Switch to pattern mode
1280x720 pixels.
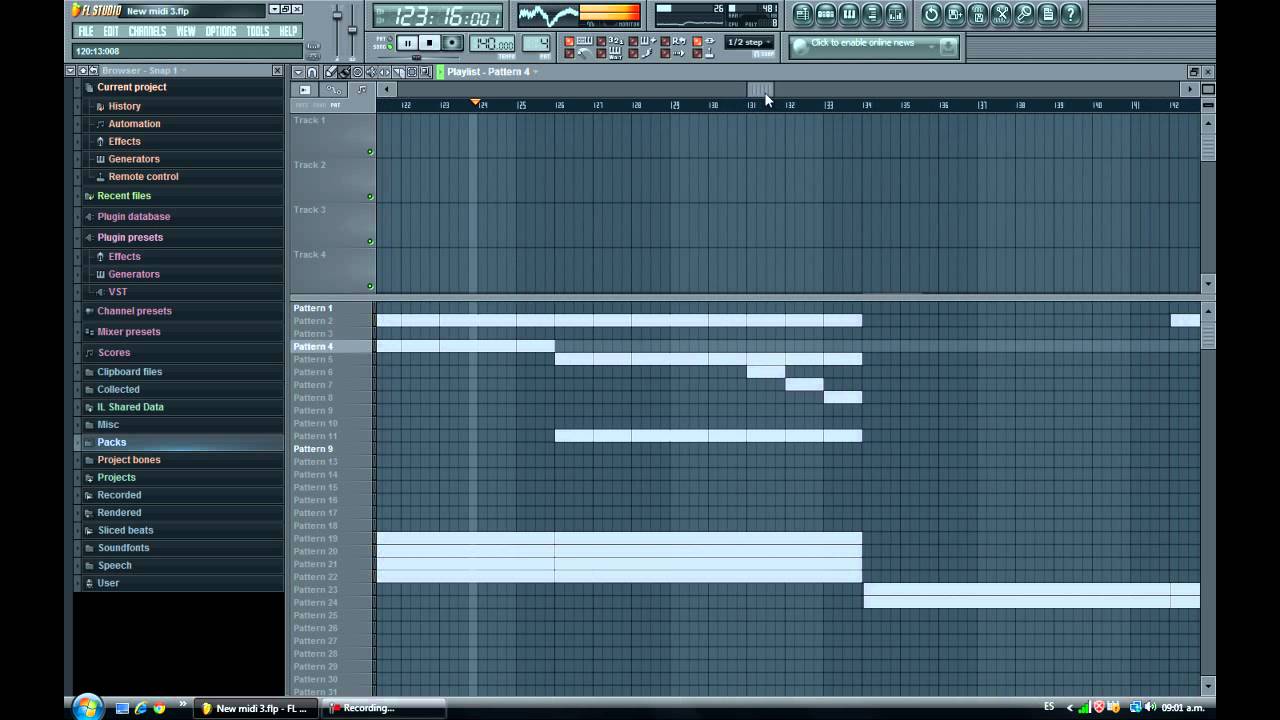tap(390, 38)
